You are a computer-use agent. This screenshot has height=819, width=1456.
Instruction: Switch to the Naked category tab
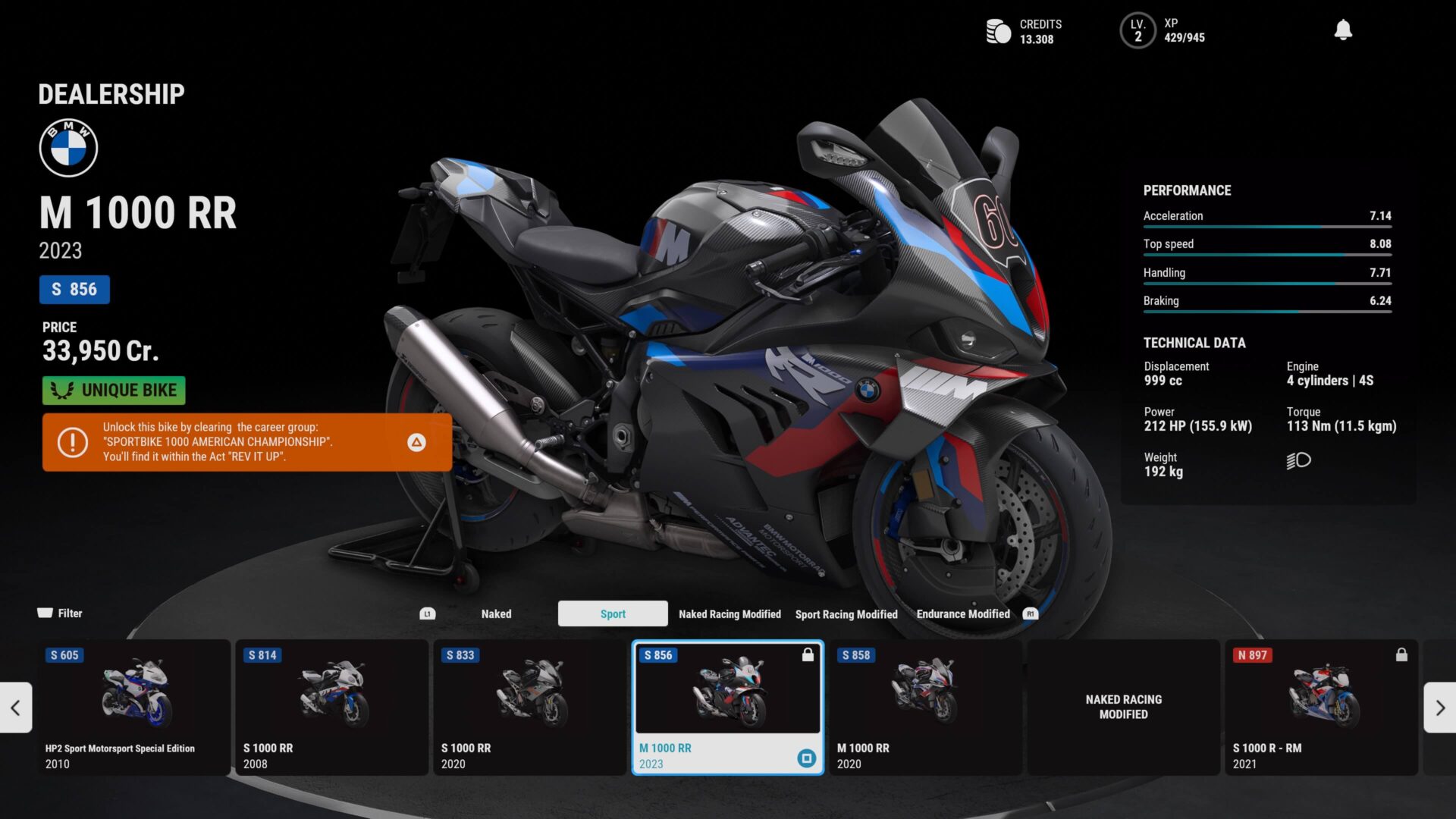(x=496, y=613)
